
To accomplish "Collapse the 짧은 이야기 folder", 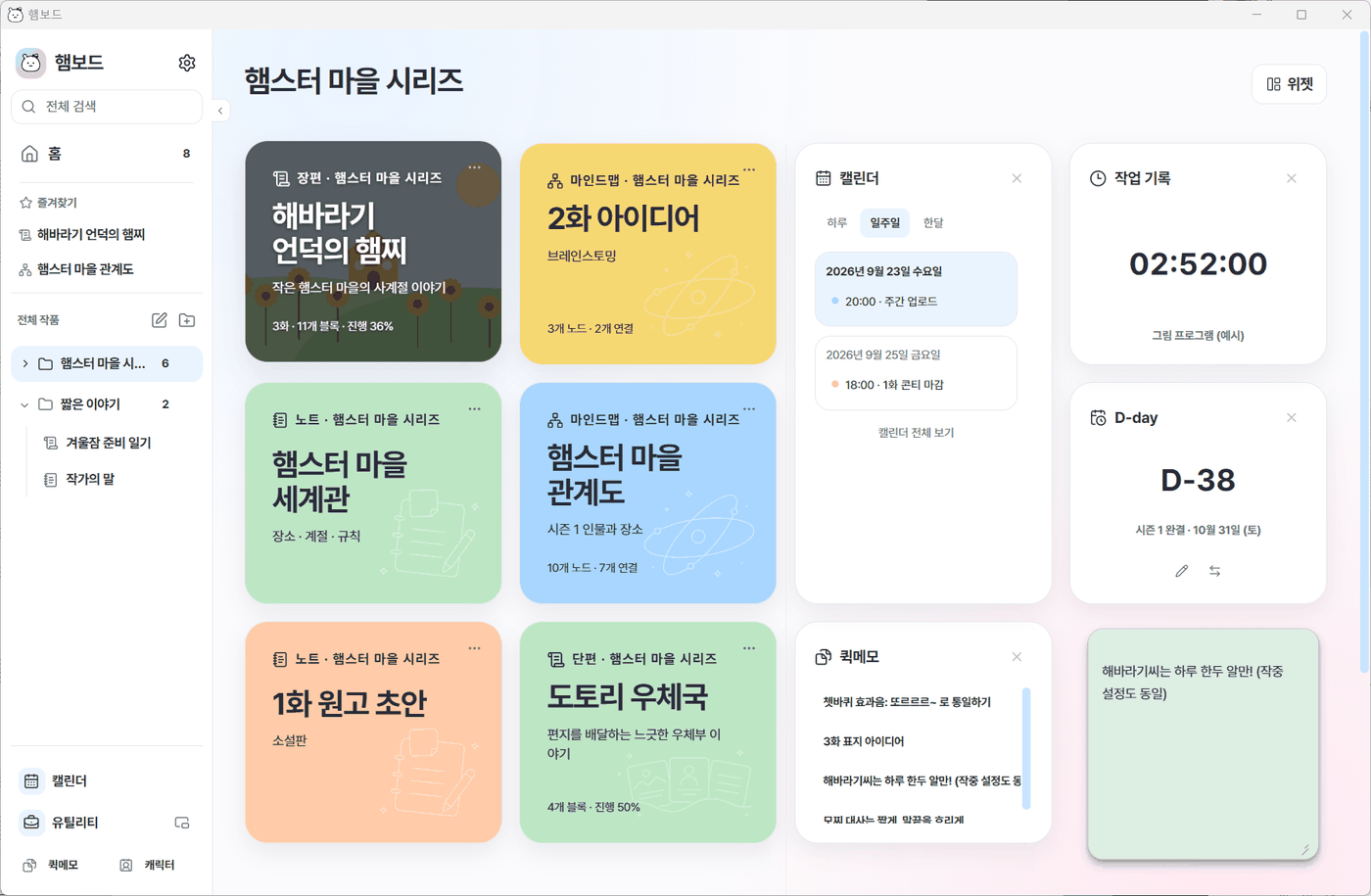I will coord(25,404).
